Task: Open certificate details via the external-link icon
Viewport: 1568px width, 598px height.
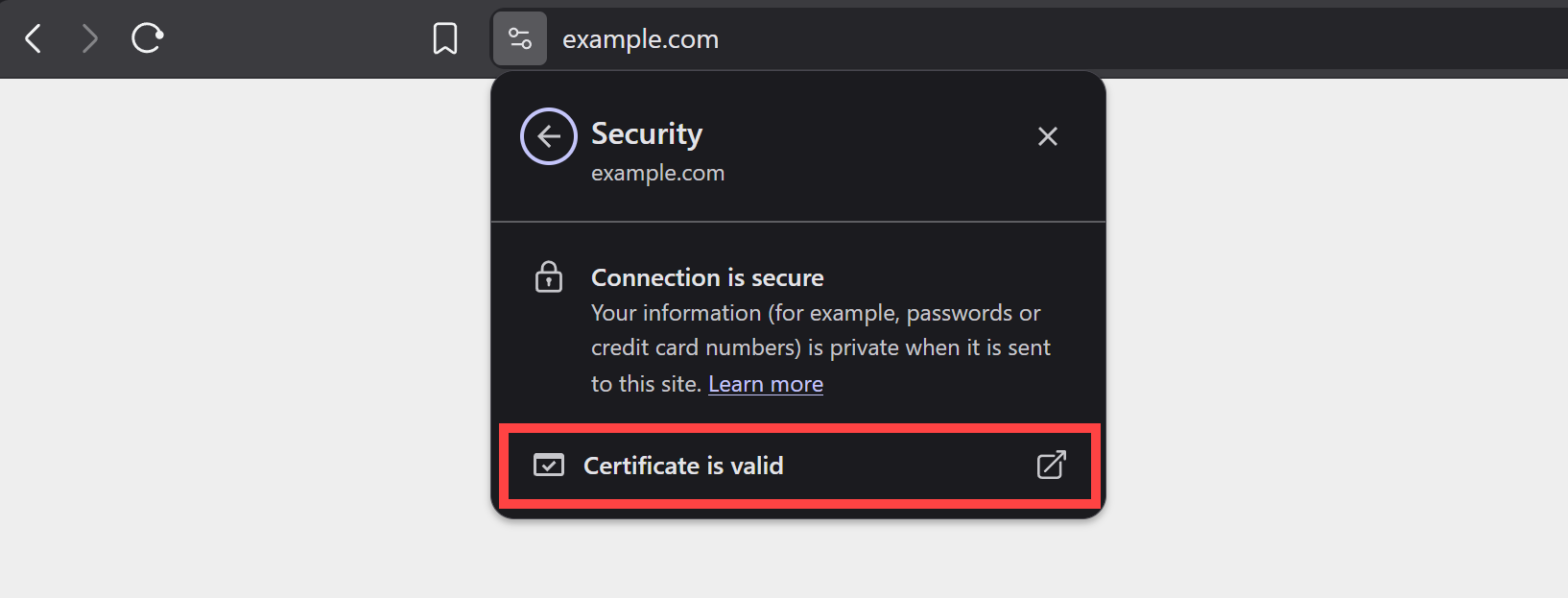Action: coord(1052,466)
